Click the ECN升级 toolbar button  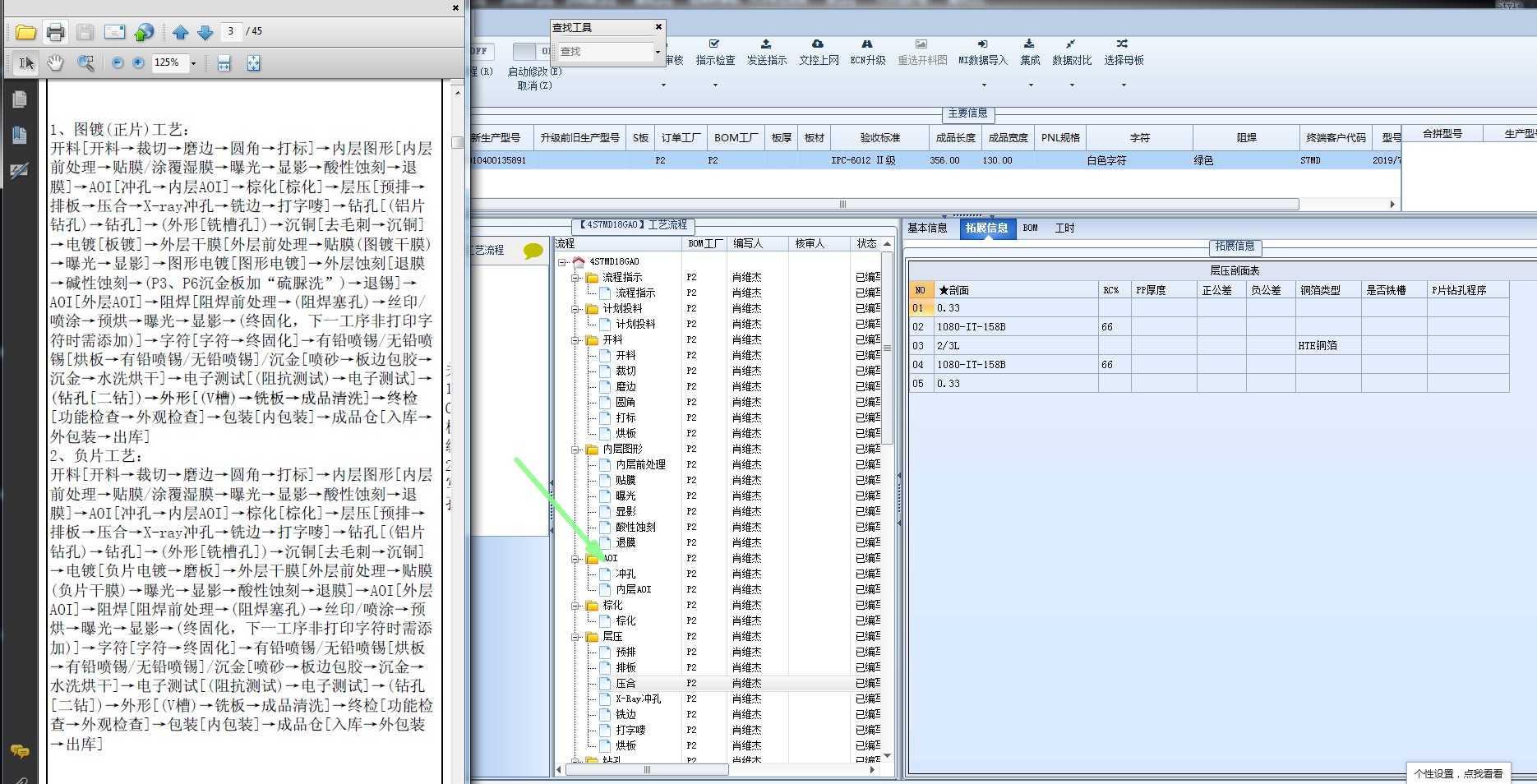point(867,53)
